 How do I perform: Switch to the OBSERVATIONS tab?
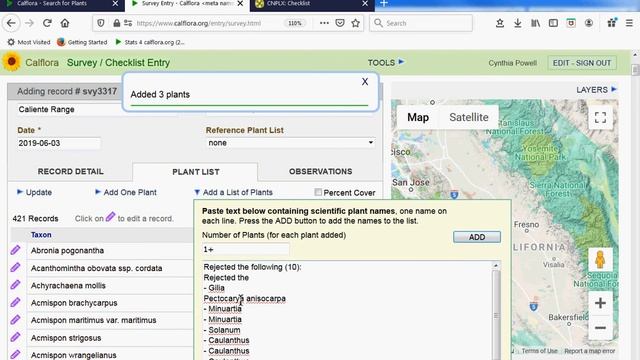tap(320, 171)
